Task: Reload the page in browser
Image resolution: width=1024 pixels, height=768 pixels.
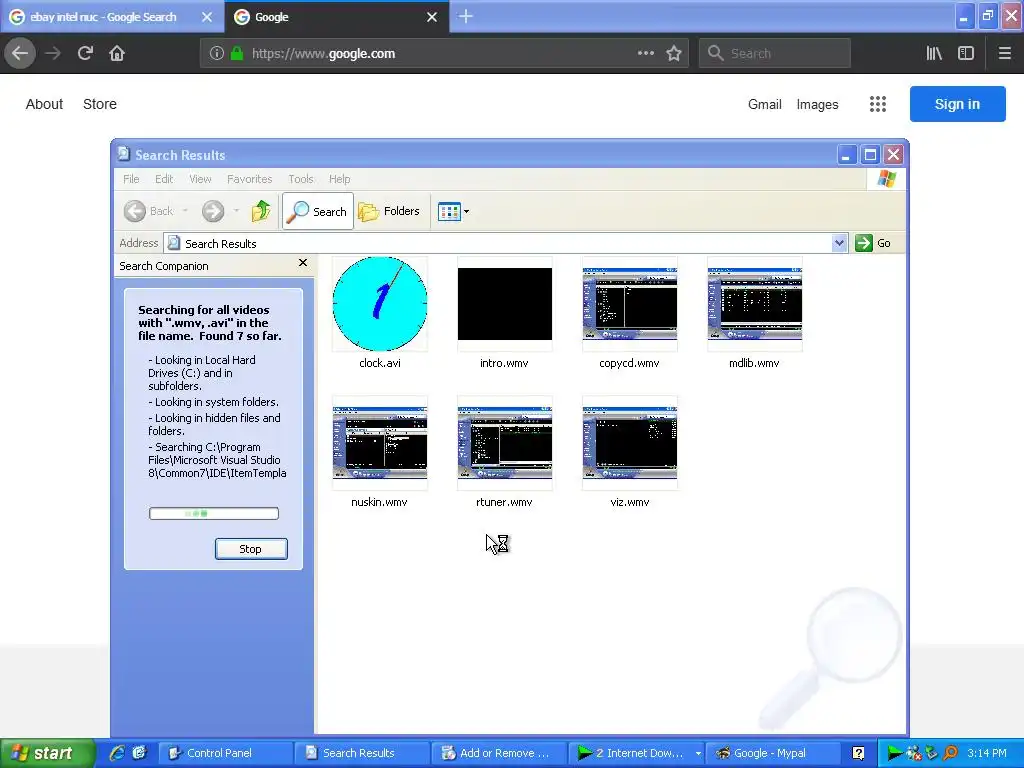Action: click(85, 54)
